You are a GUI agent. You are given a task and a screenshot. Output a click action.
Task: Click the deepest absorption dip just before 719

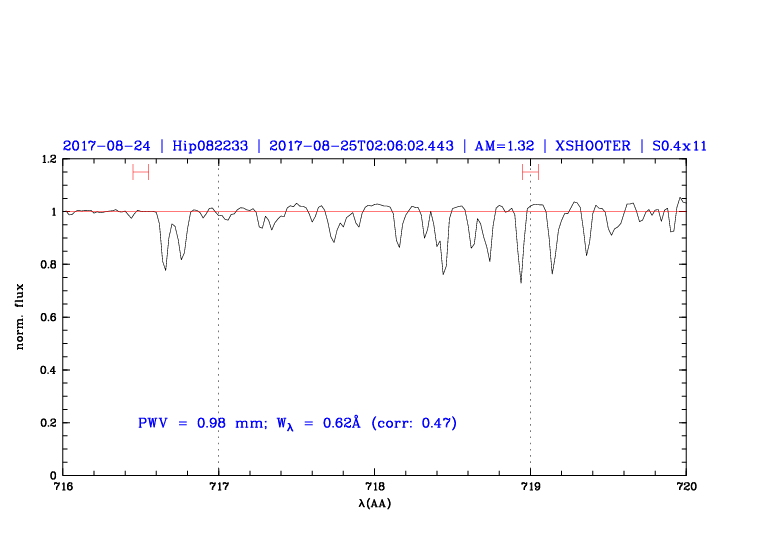(x=520, y=280)
